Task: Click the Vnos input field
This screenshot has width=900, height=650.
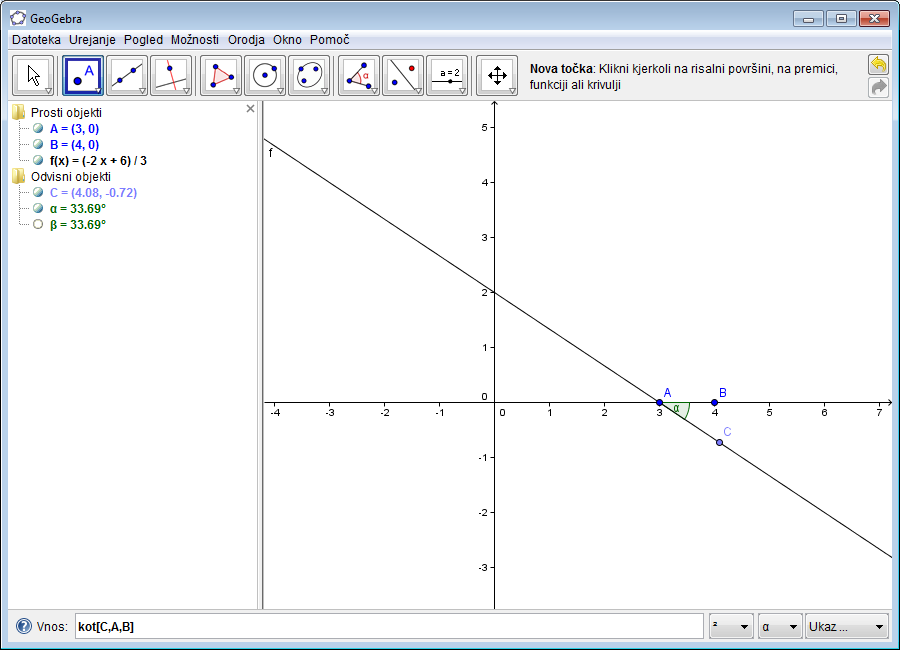Action: pos(388,627)
